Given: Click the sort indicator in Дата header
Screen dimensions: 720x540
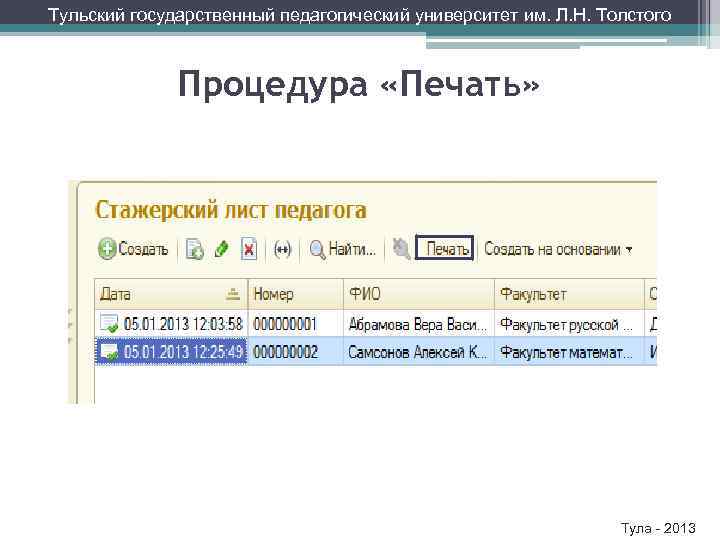Looking at the screenshot, I should click(x=233, y=294).
